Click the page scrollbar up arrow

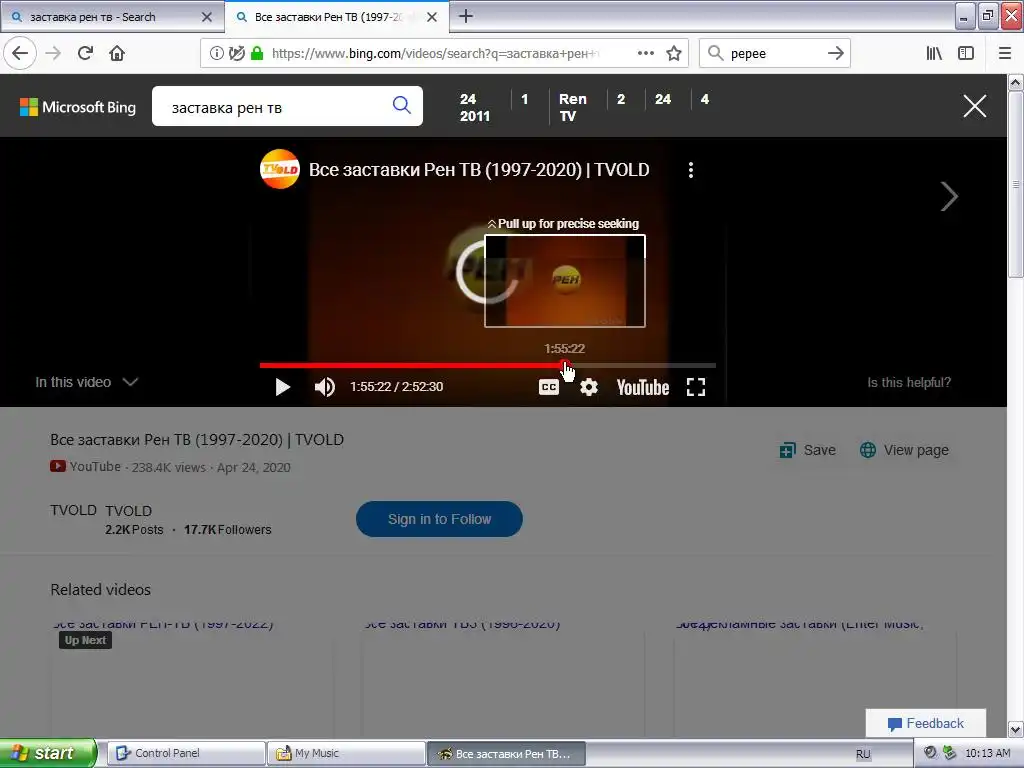coord(1016,82)
